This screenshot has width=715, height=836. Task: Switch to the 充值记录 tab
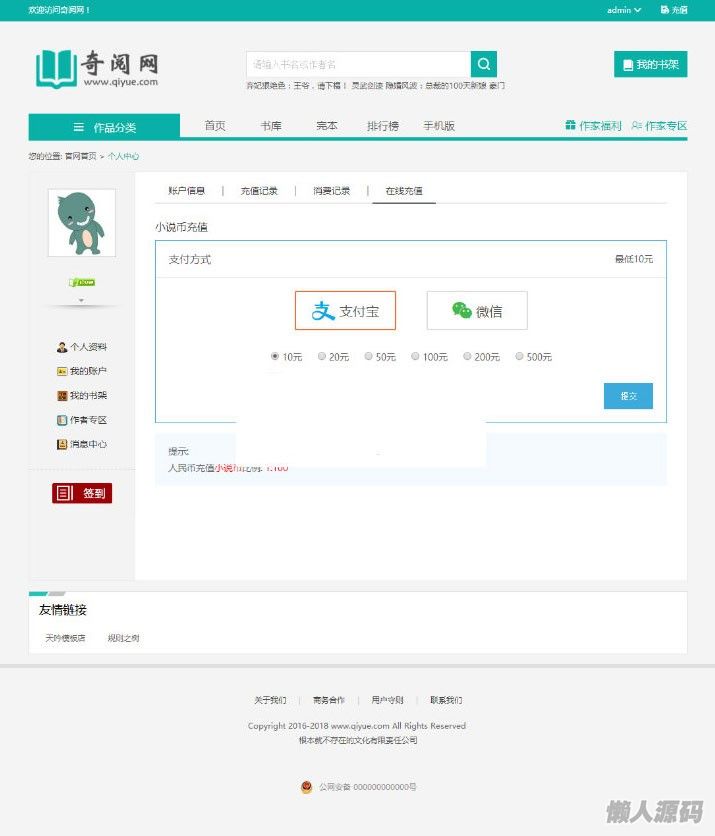[x=259, y=191]
